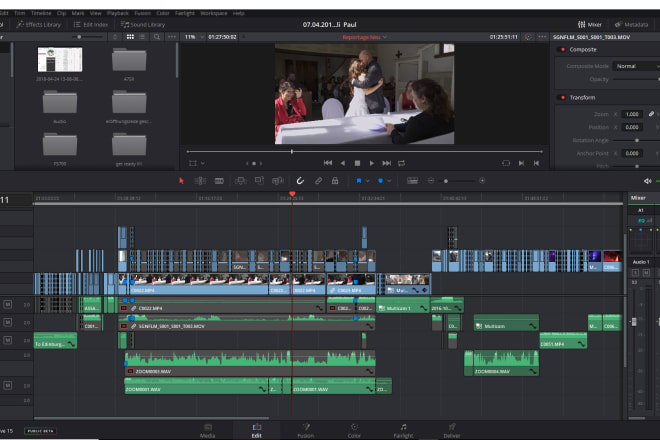Switch to the Fairlight page
This screenshot has width=660, height=440.
(403, 431)
